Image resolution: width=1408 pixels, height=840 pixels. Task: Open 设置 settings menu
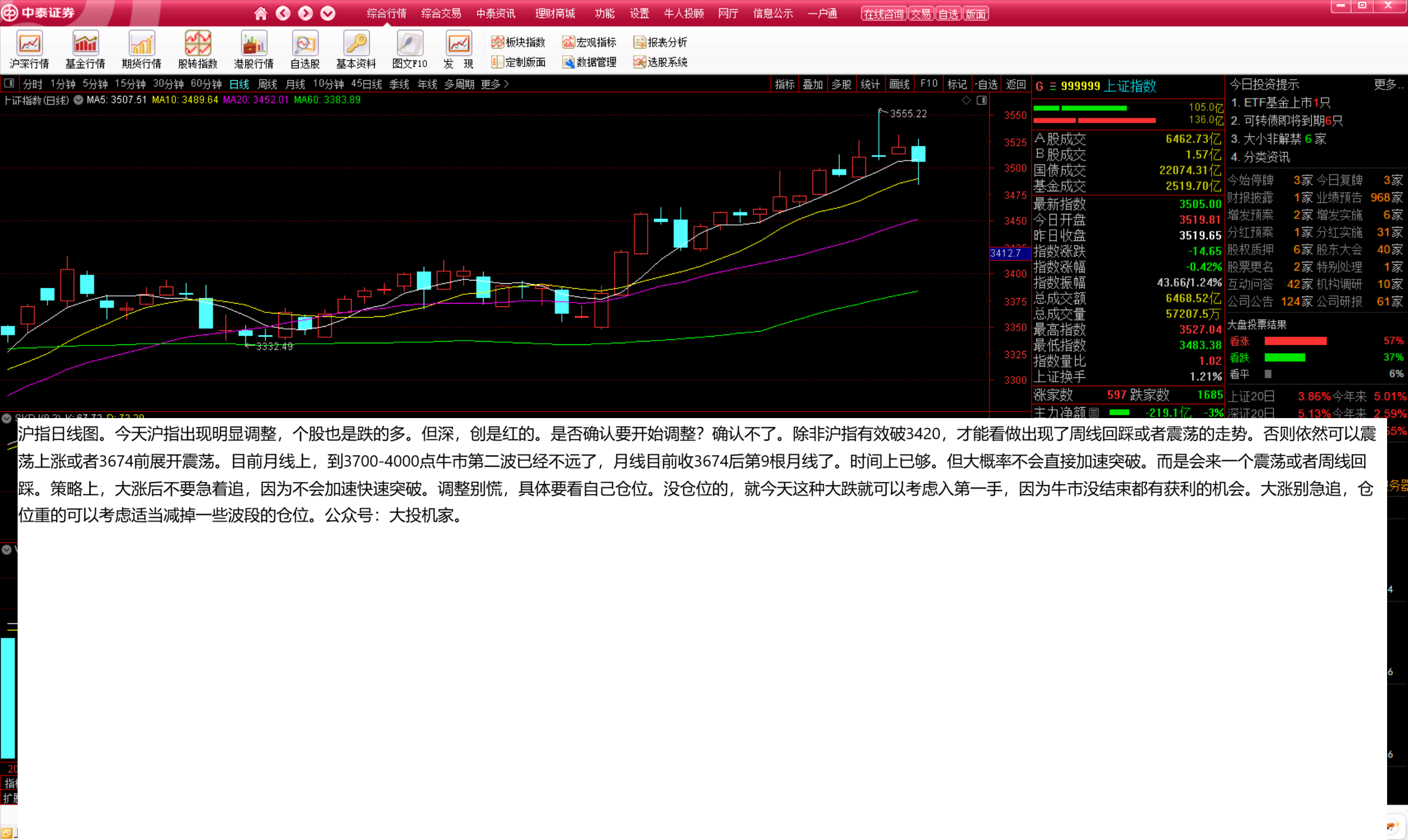tap(639, 13)
